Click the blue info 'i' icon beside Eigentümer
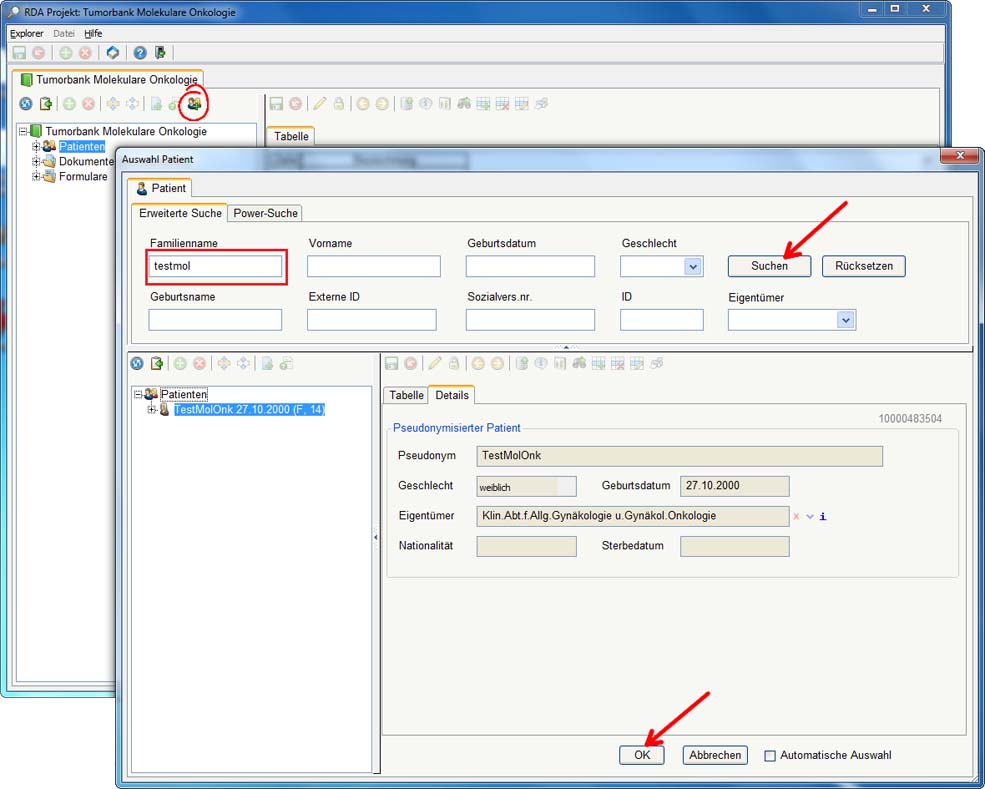The height and width of the screenshot is (789, 985). coord(822,517)
